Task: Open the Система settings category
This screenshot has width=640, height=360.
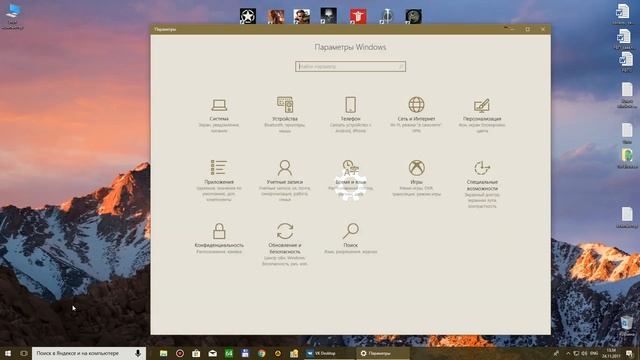Action: point(219,115)
